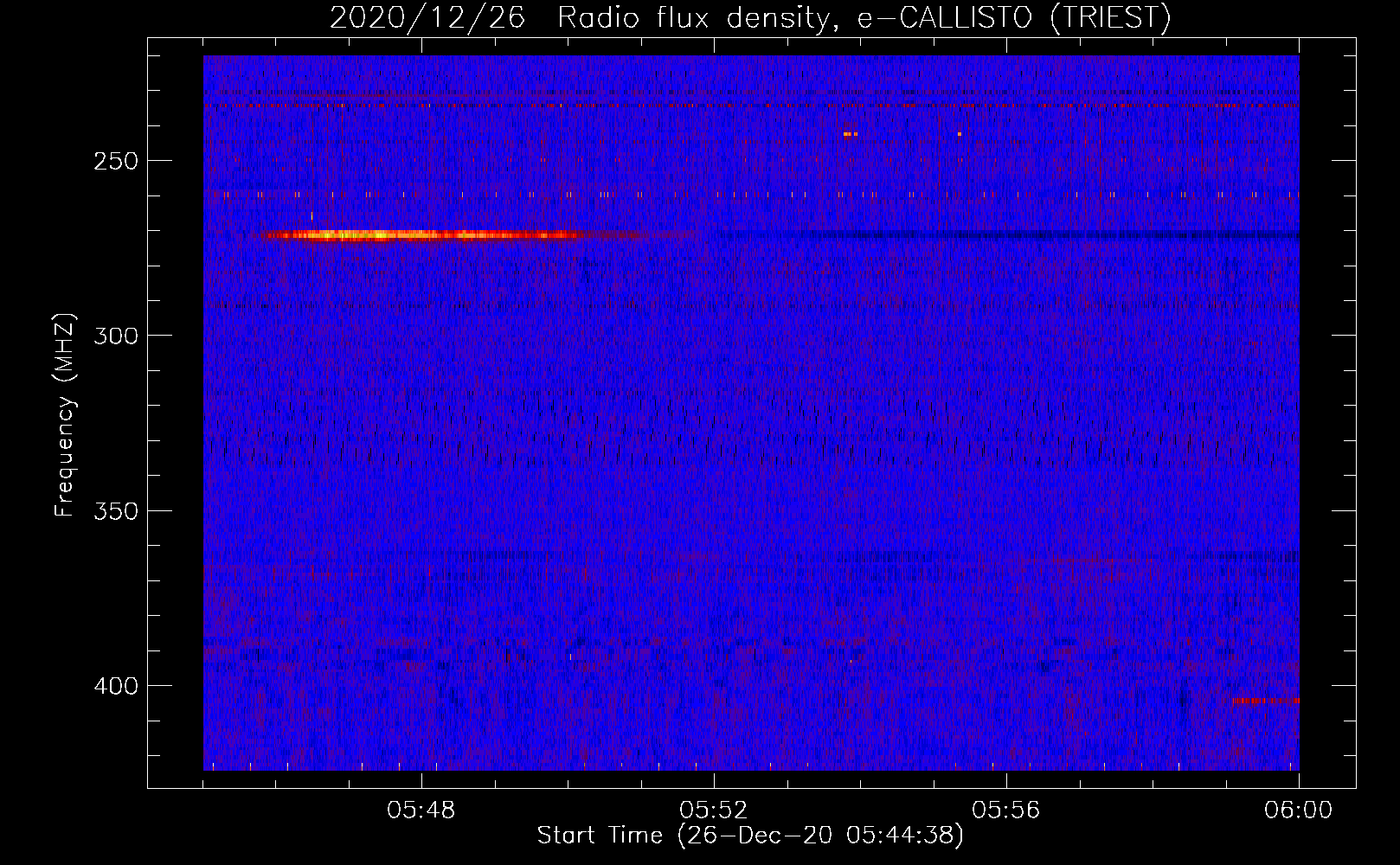Click the 06:00 time tick label
1400x865 pixels.
click(1299, 811)
